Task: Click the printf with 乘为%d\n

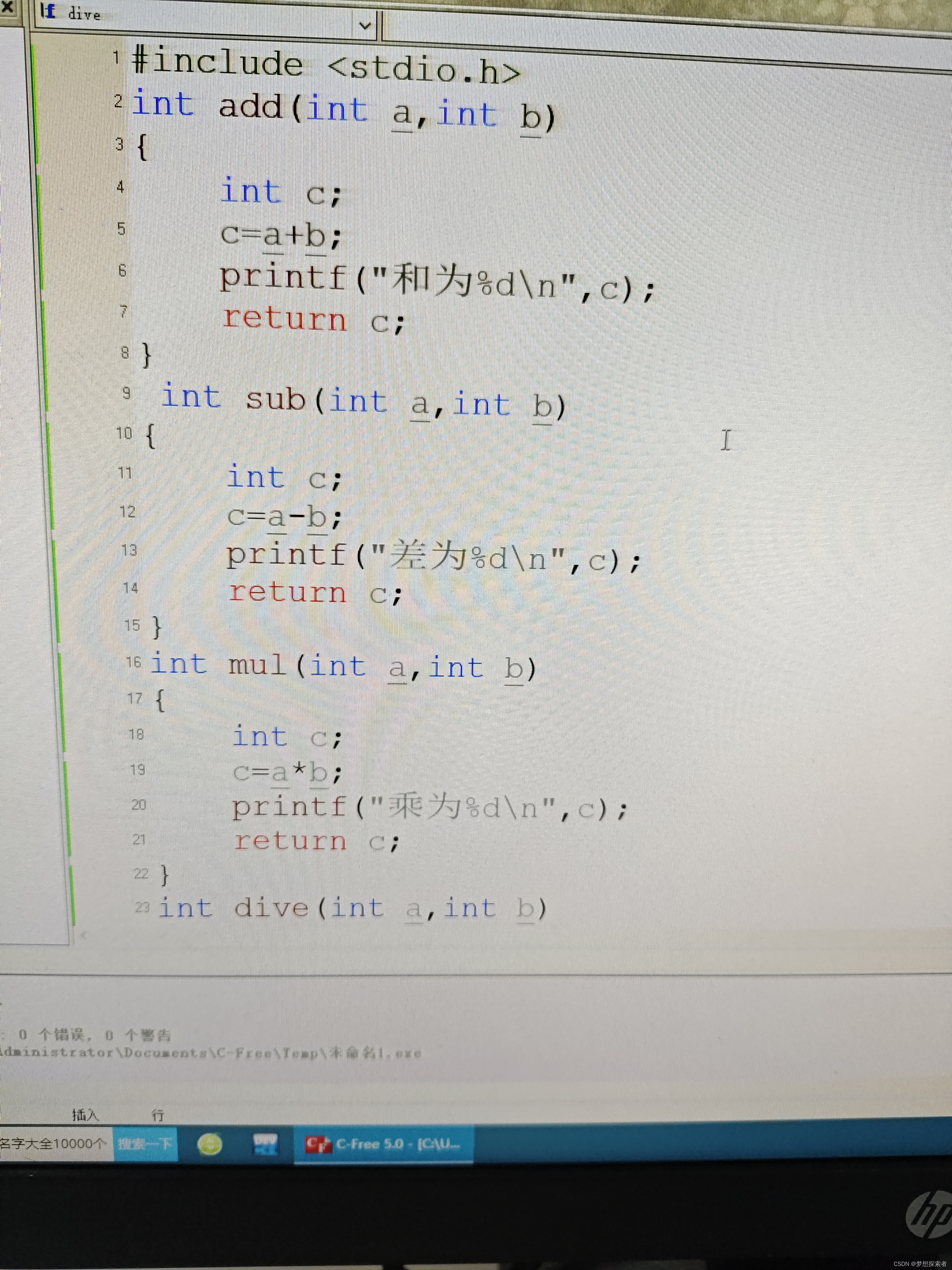Action: pos(430,808)
